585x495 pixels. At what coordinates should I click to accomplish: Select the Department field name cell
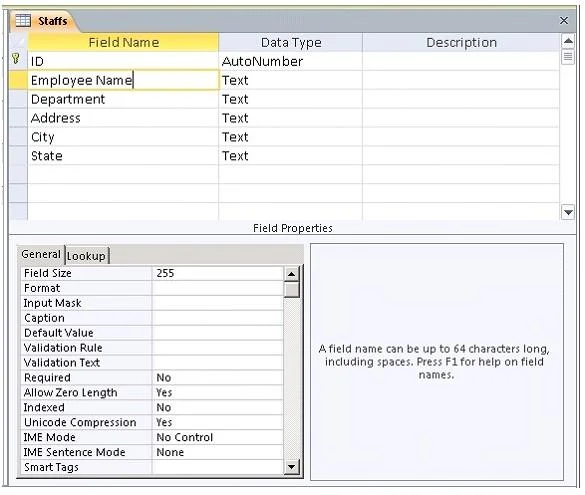tap(123, 99)
